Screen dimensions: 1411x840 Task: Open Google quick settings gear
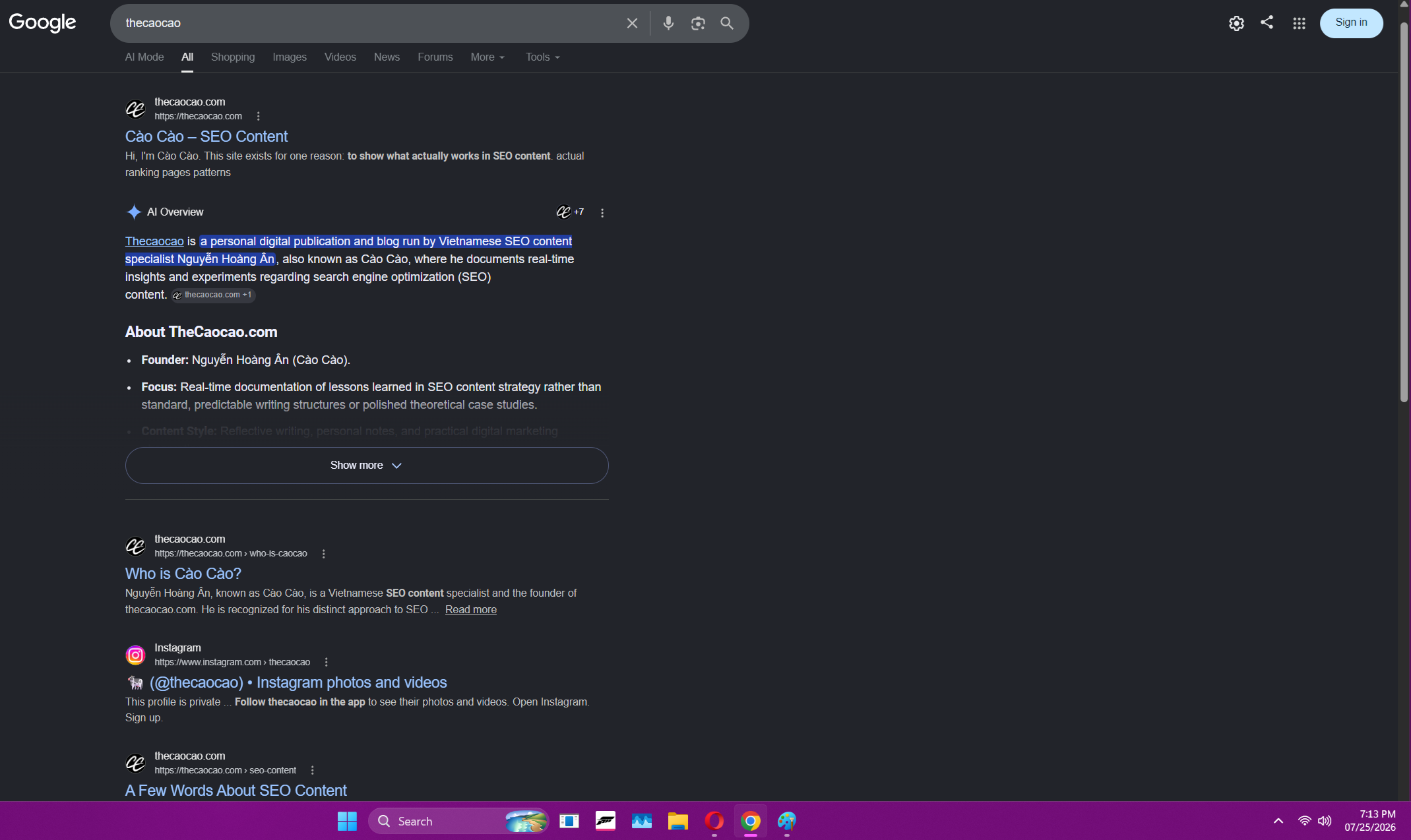coord(1236,23)
